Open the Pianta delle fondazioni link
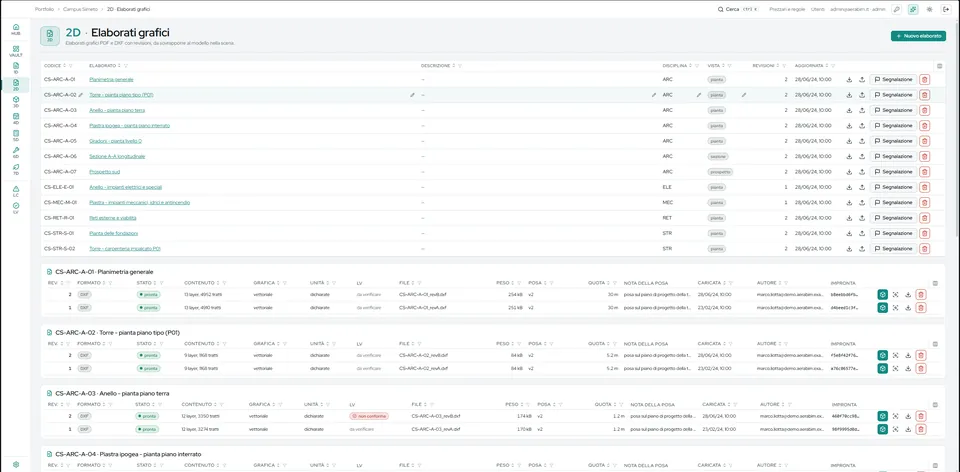The width and height of the screenshot is (960, 472). (114, 233)
